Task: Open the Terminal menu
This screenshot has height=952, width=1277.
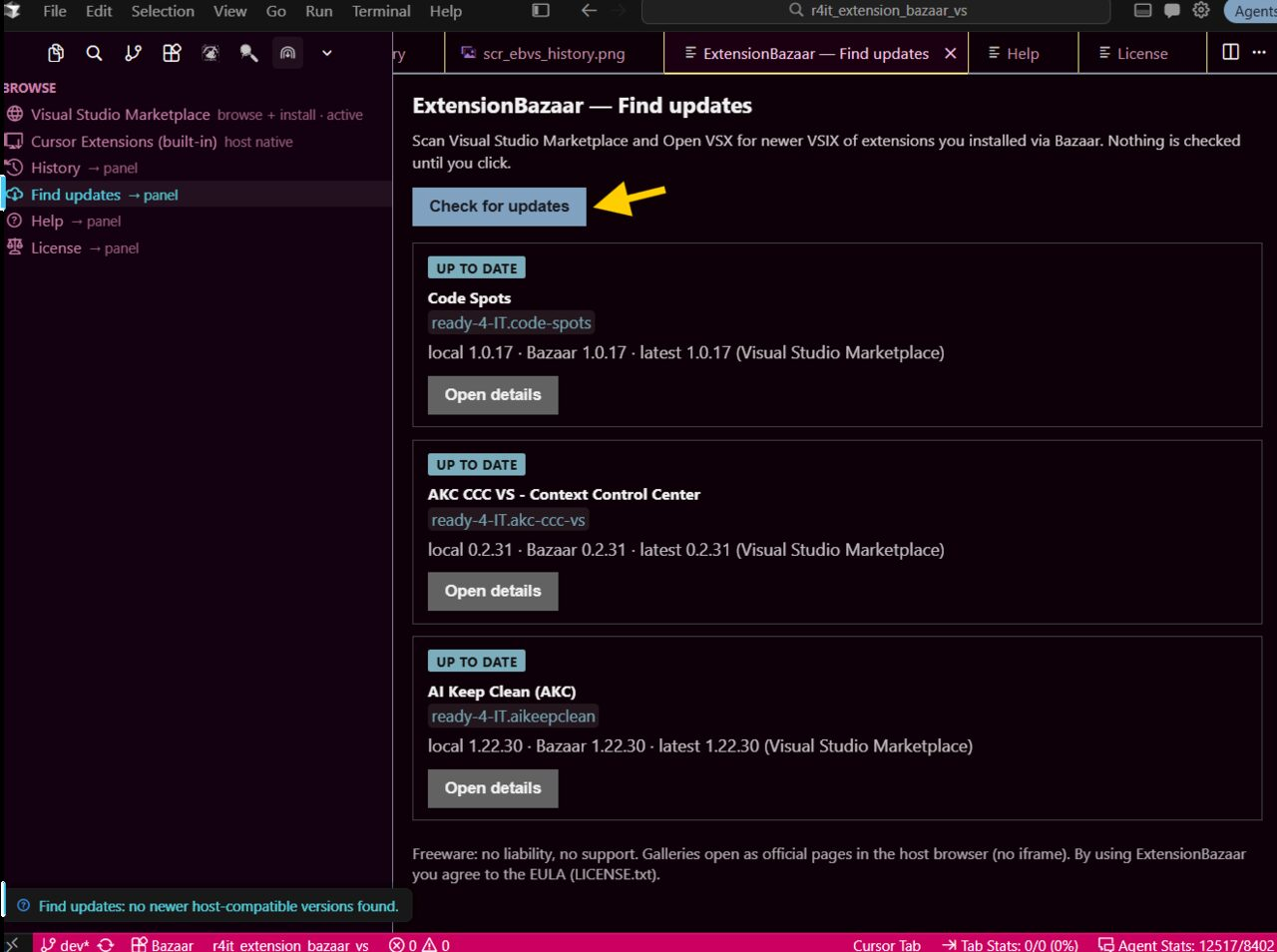Action: 381,11
